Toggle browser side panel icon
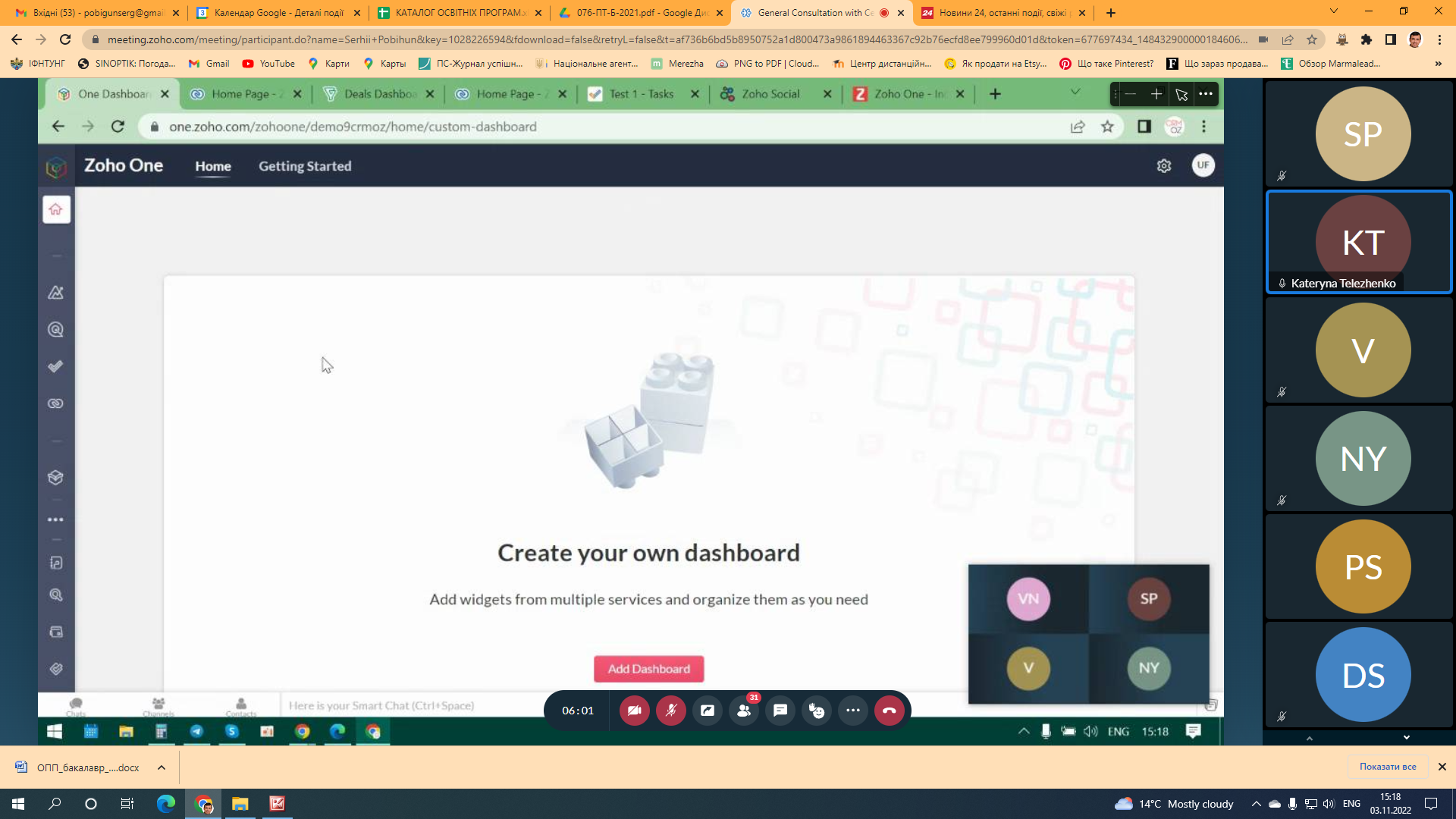Viewport: 1456px width, 819px height. [1390, 39]
